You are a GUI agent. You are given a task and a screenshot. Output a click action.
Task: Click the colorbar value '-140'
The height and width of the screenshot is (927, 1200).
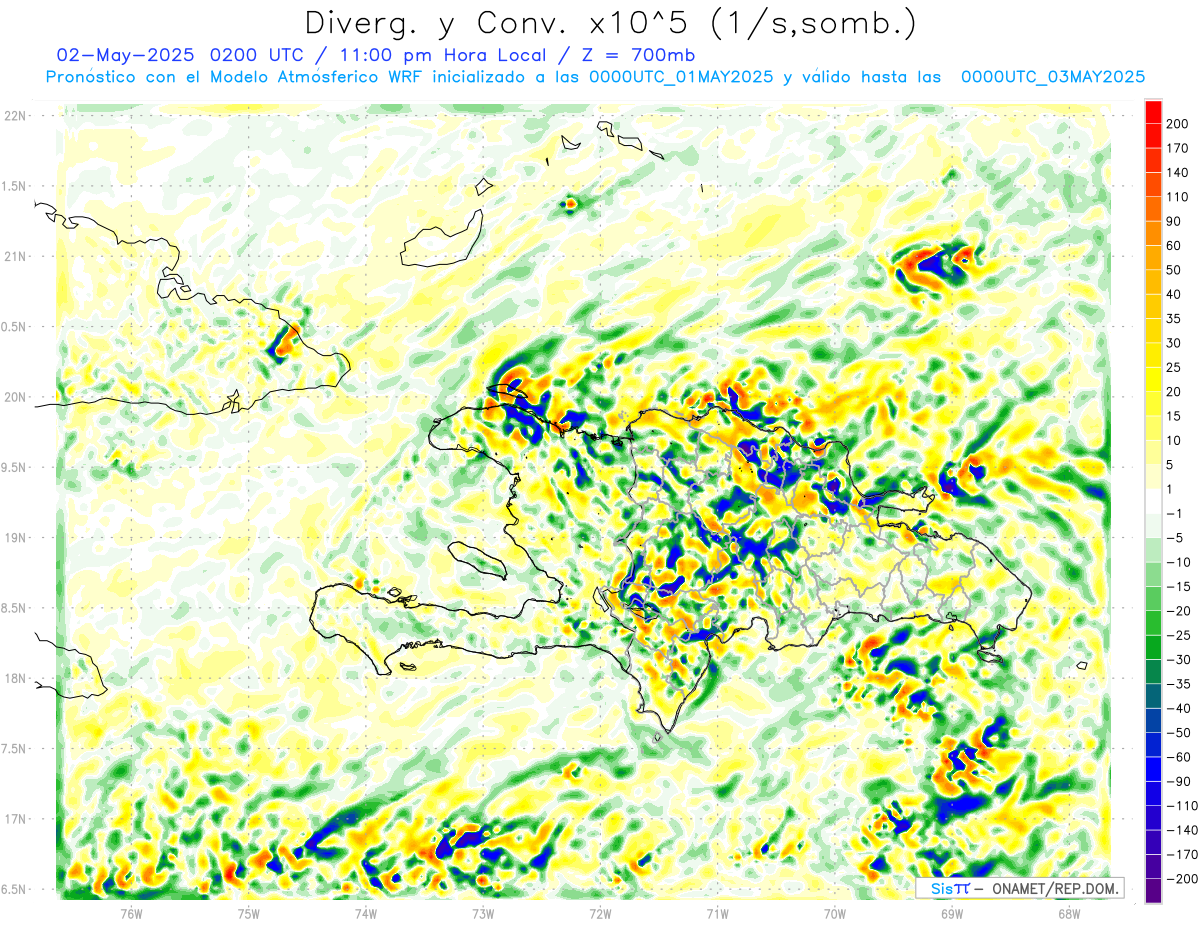click(x=1180, y=830)
